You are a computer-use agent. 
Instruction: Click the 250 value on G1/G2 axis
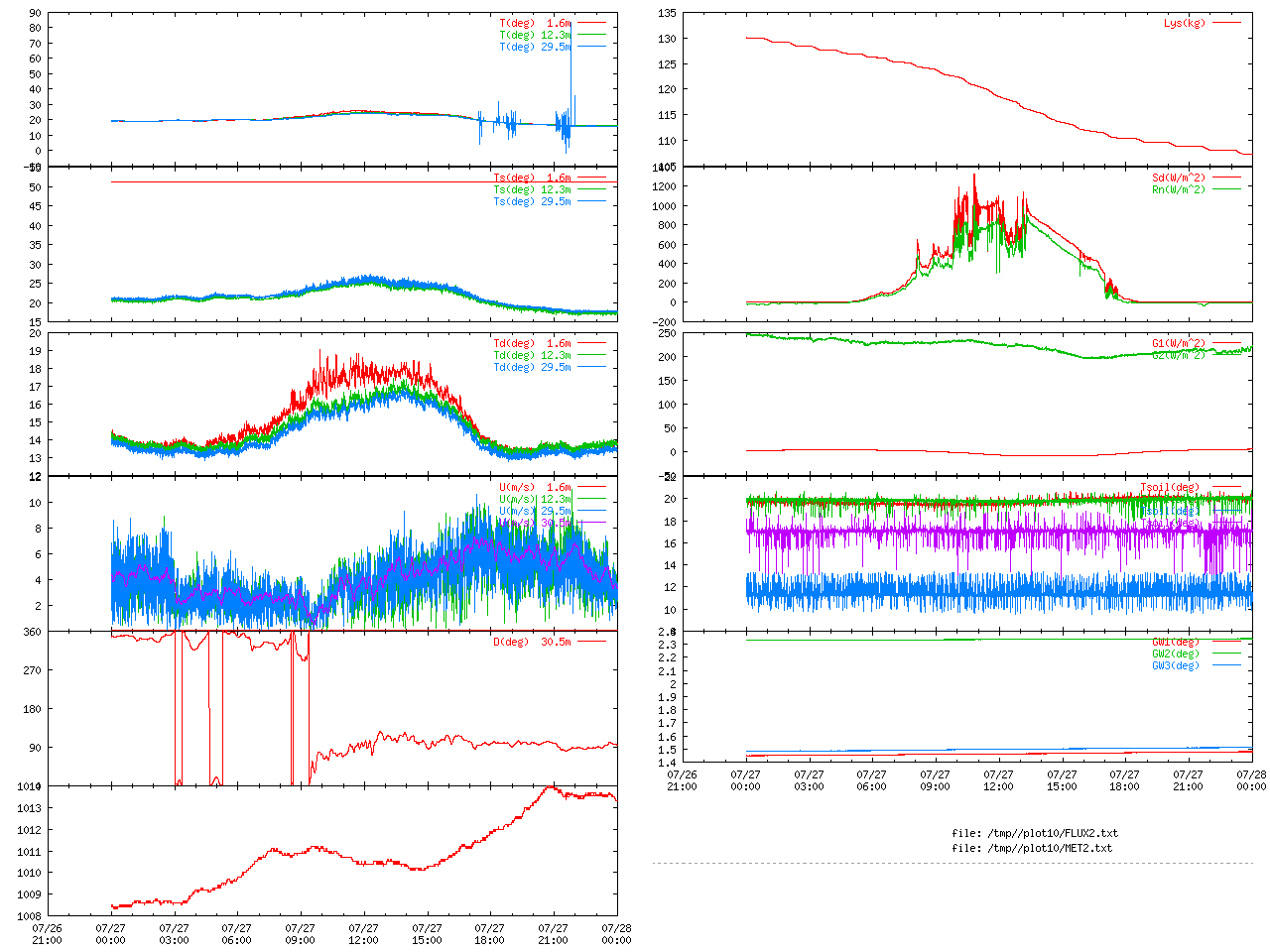coord(667,333)
